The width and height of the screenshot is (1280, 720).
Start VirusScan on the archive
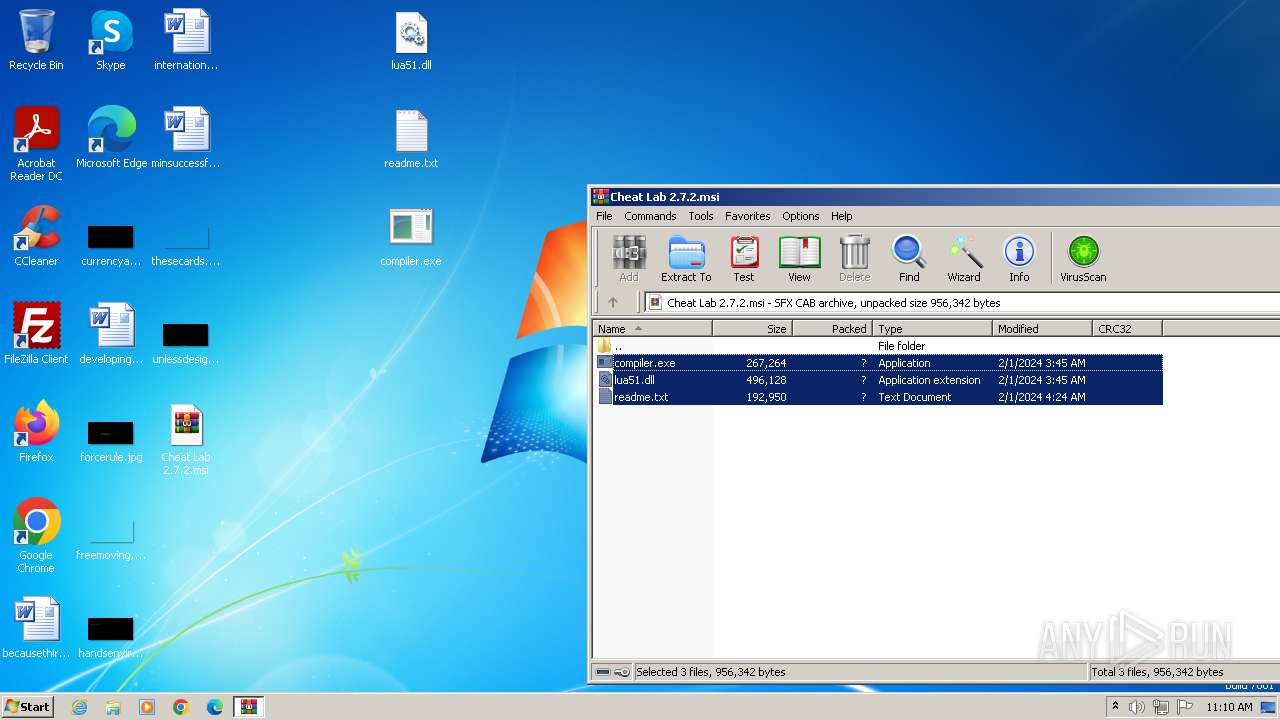coord(1083,259)
